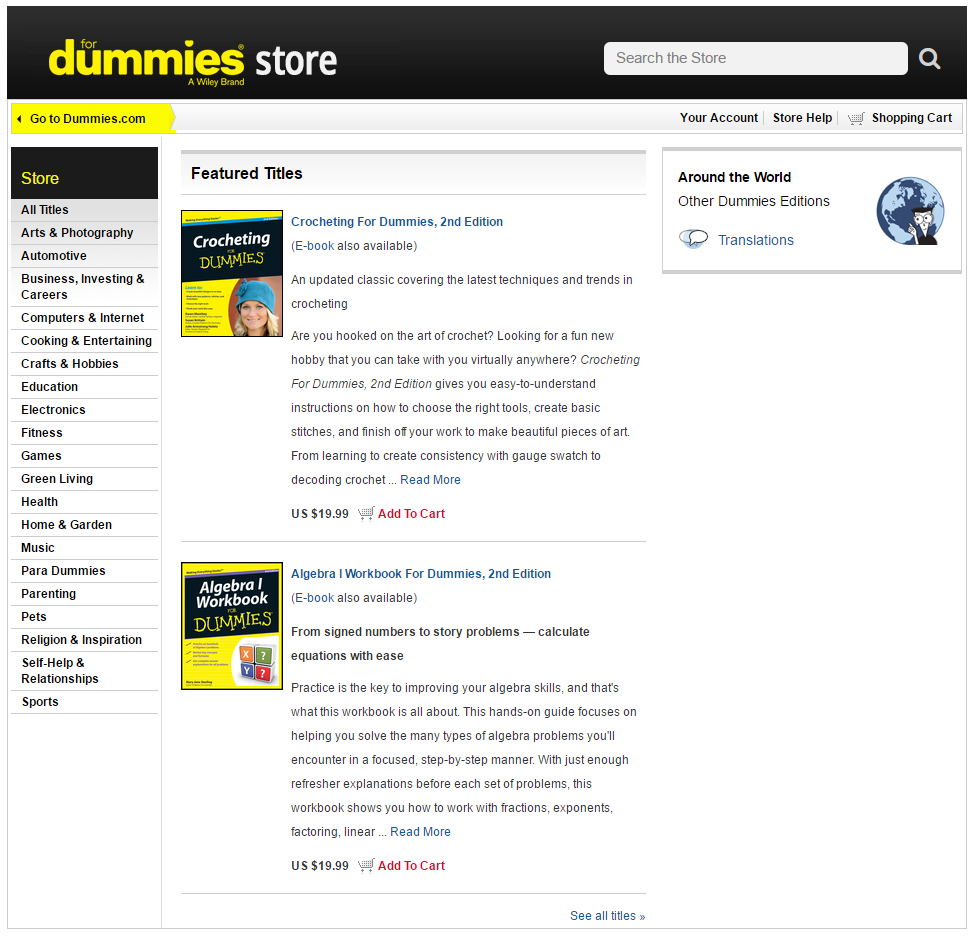975x941 pixels.
Task: Open the Green Living category
Action: click(85, 479)
